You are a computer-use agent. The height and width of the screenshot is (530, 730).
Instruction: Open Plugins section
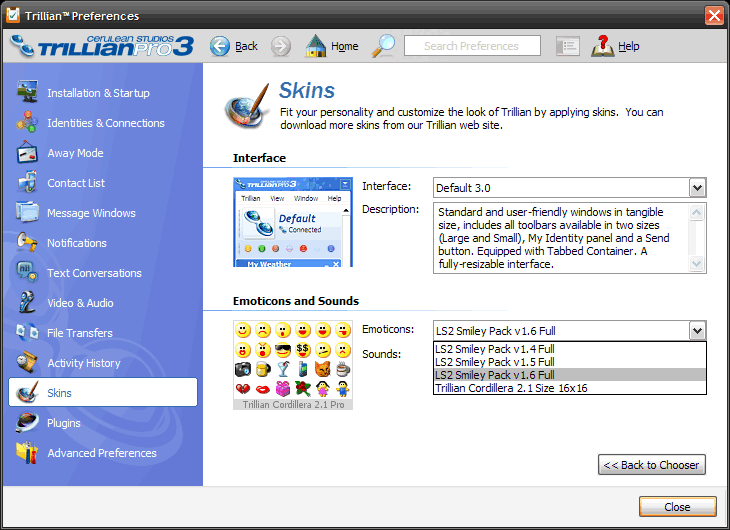click(x=64, y=423)
